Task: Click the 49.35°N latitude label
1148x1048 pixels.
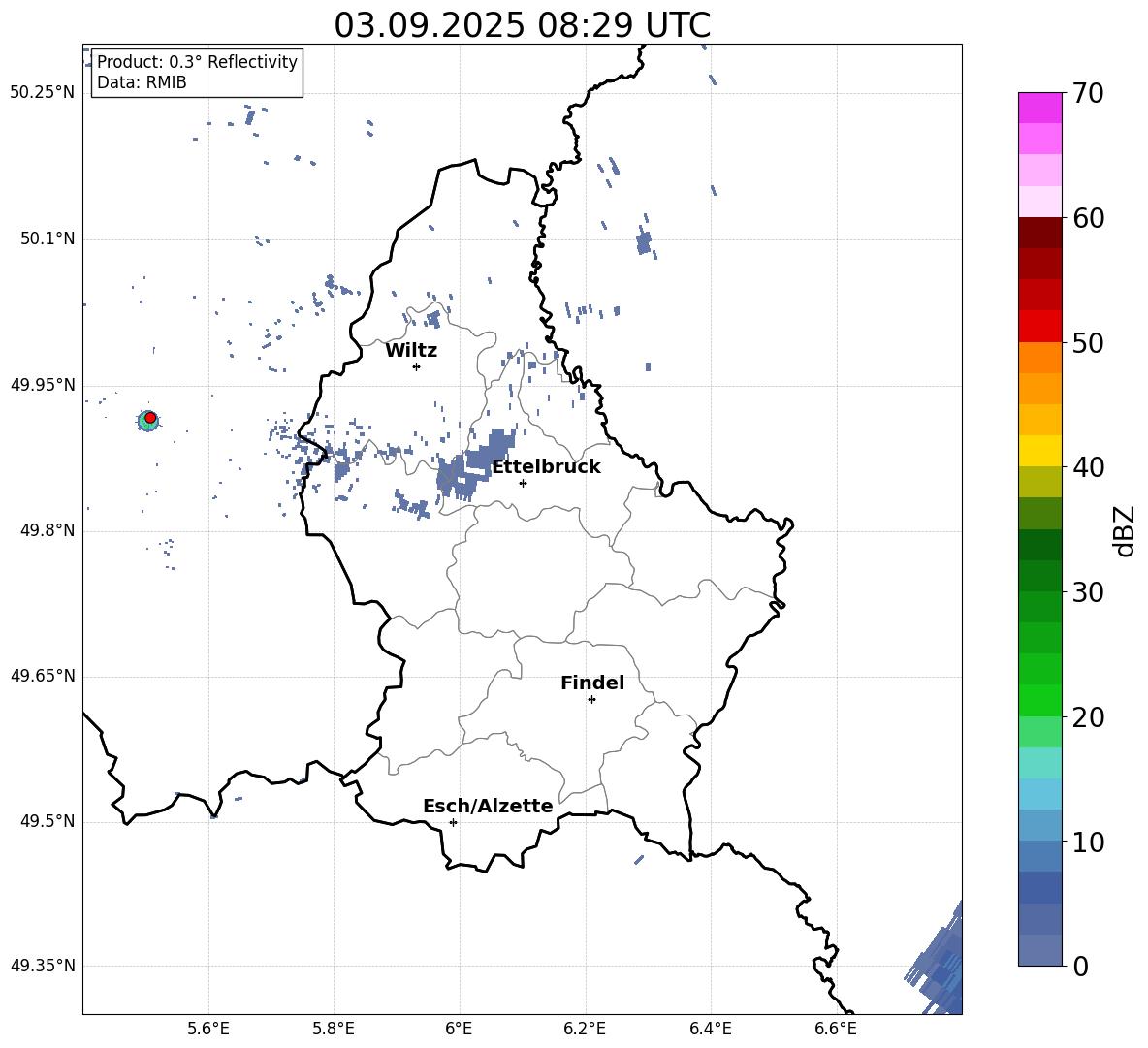Action: coord(43,966)
